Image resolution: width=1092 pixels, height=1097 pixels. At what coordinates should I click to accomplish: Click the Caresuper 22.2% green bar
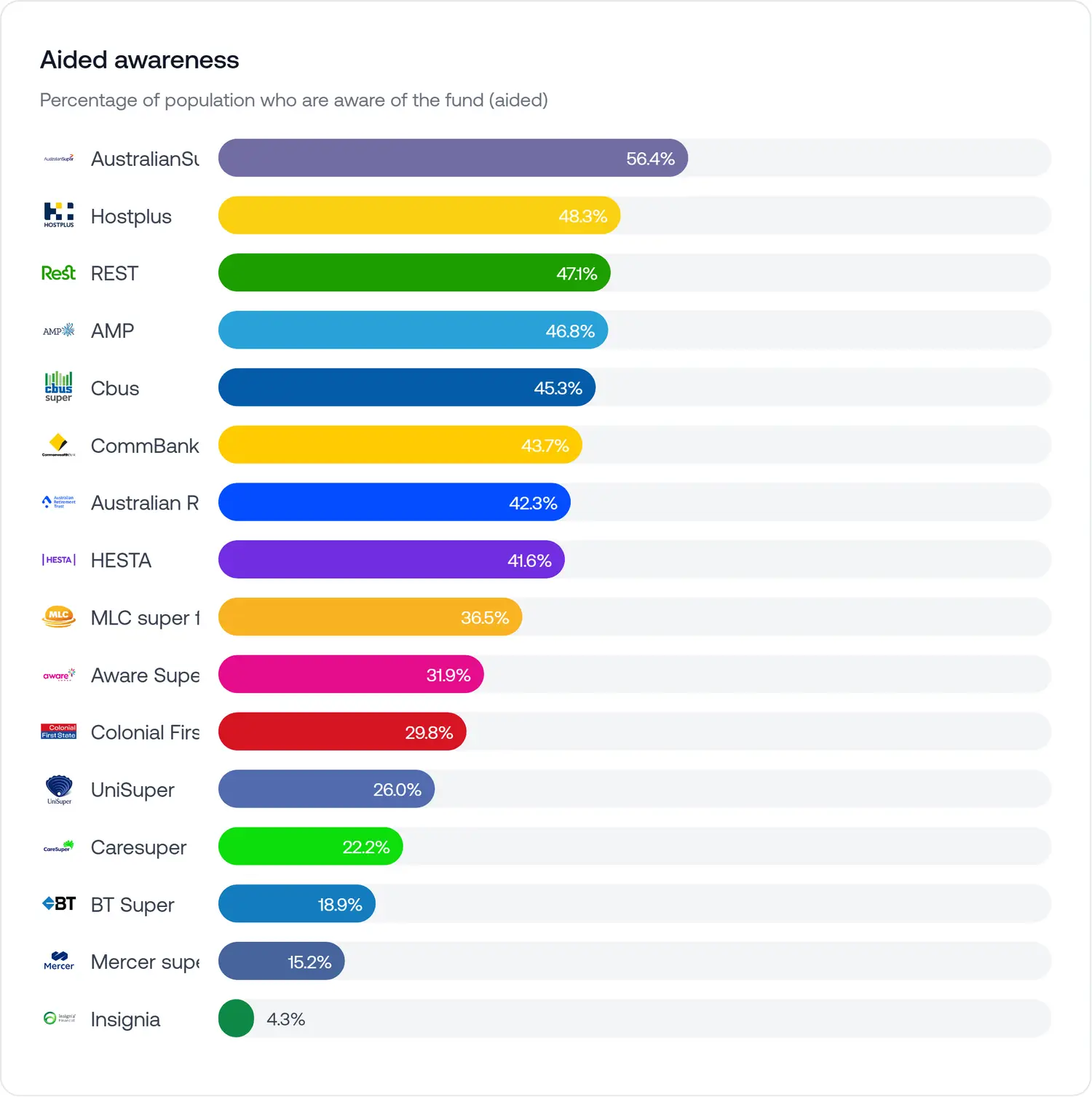(x=310, y=847)
